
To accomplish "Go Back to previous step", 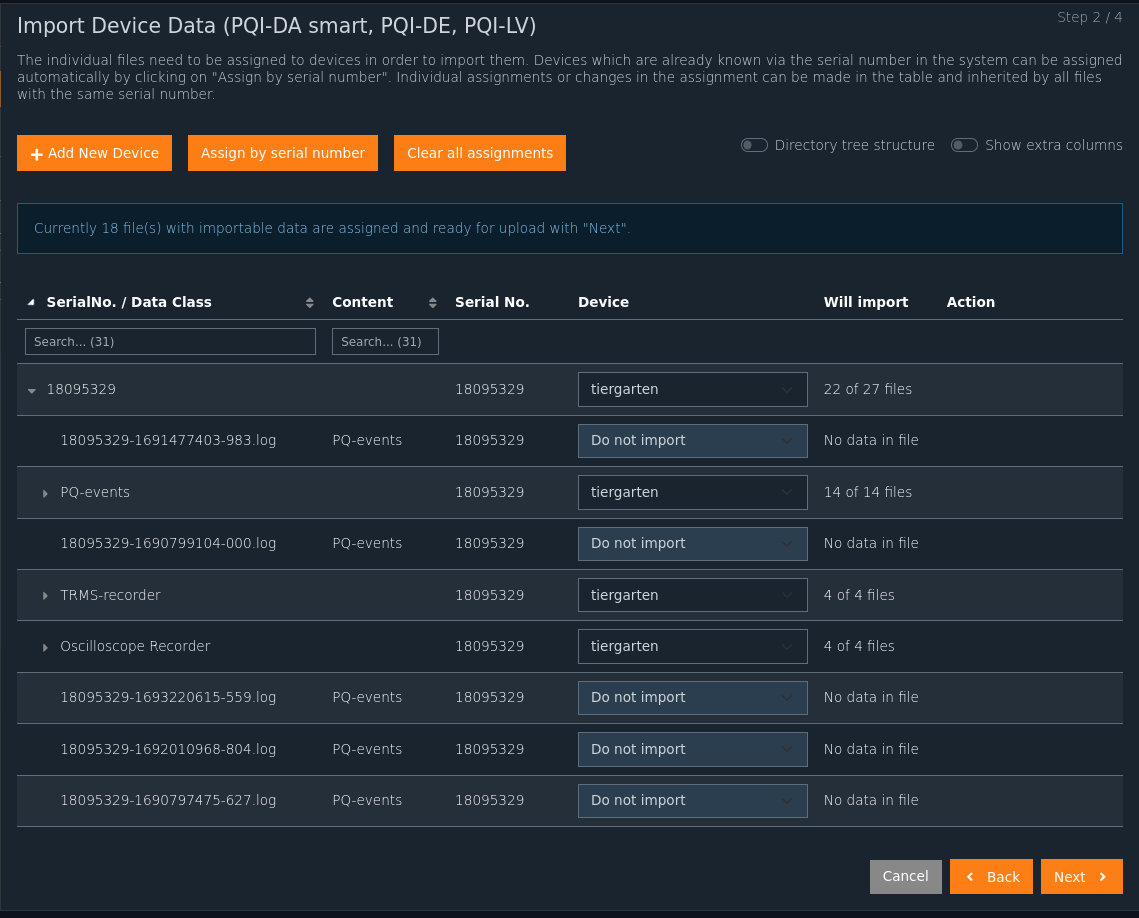I will pyautogui.click(x=991, y=877).
